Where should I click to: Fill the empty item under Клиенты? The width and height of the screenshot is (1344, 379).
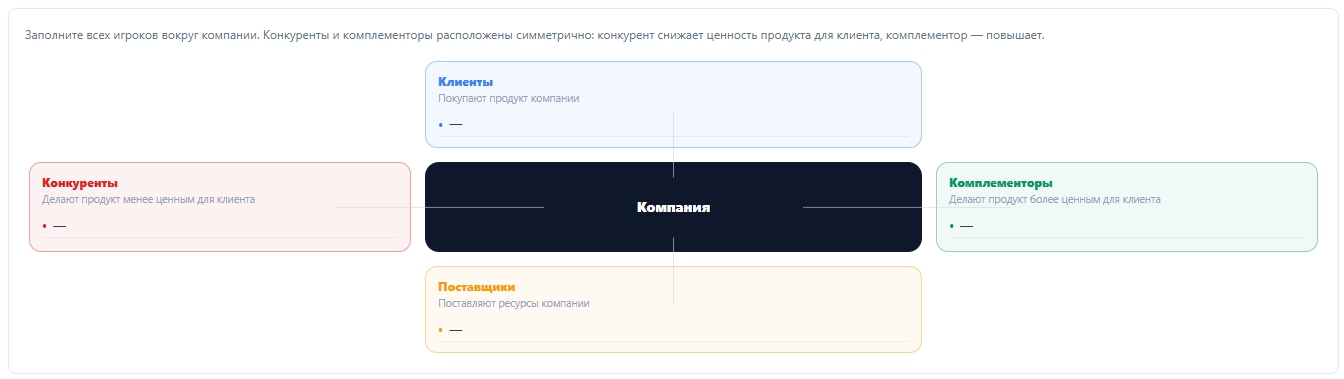[673, 124]
